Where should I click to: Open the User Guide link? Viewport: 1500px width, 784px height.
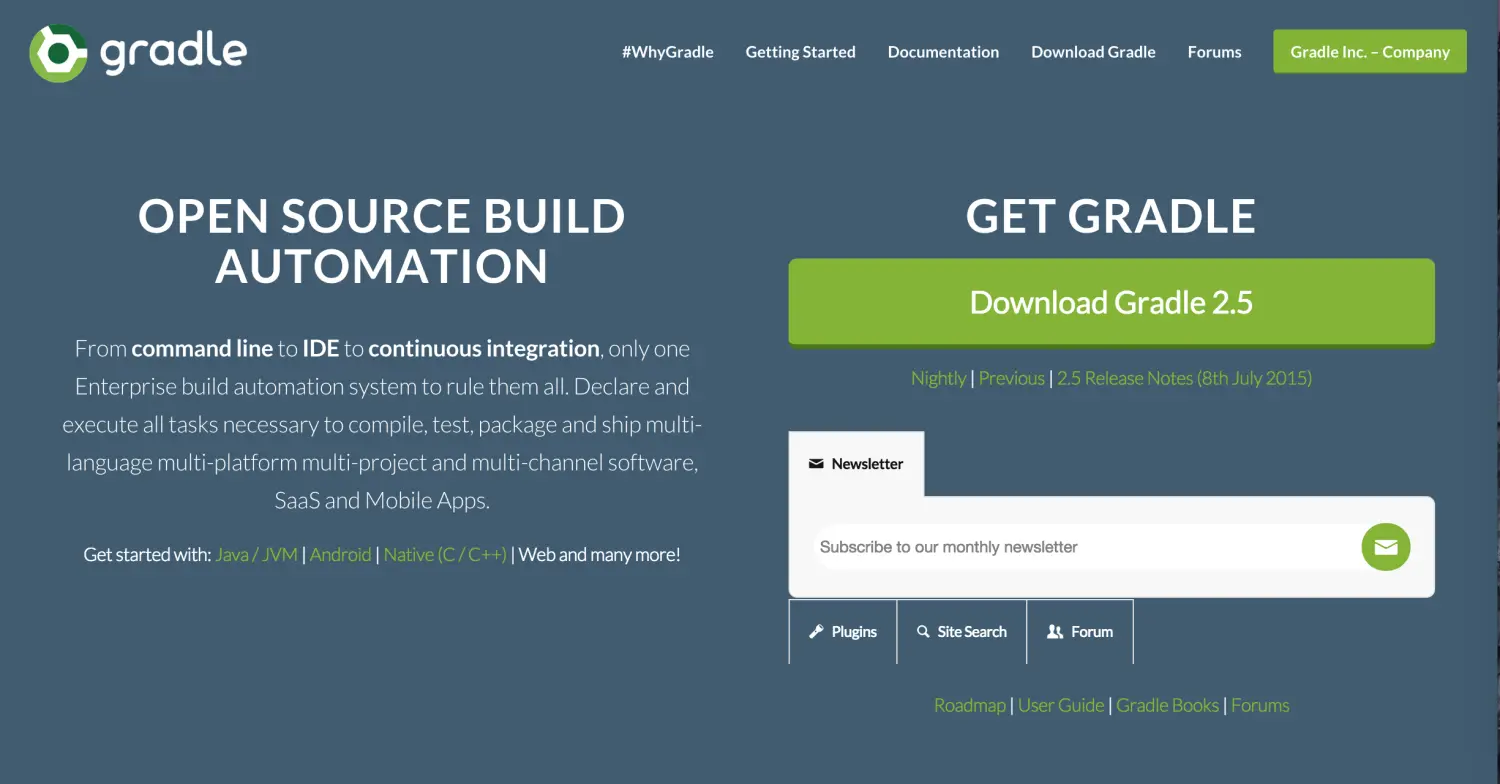point(1061,705)
